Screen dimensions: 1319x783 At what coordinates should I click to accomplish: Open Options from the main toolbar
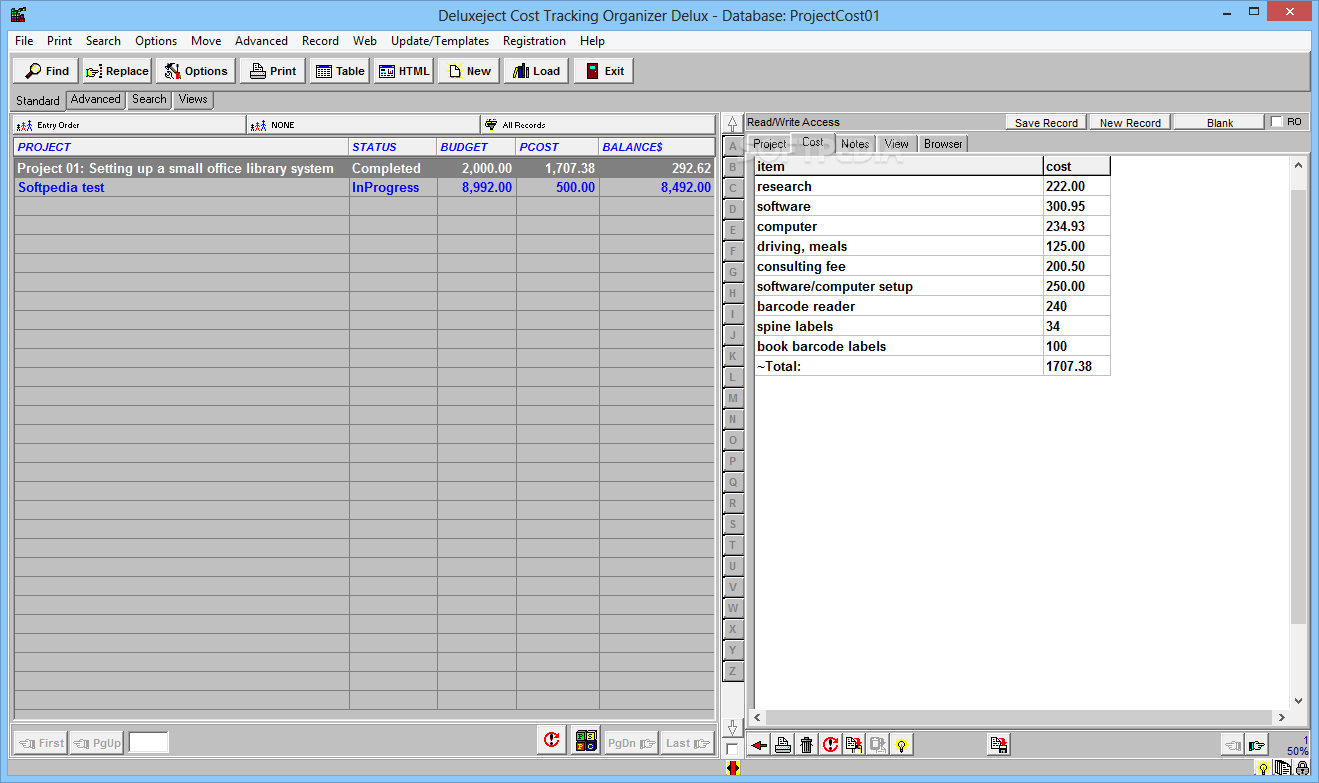[196, 71]
